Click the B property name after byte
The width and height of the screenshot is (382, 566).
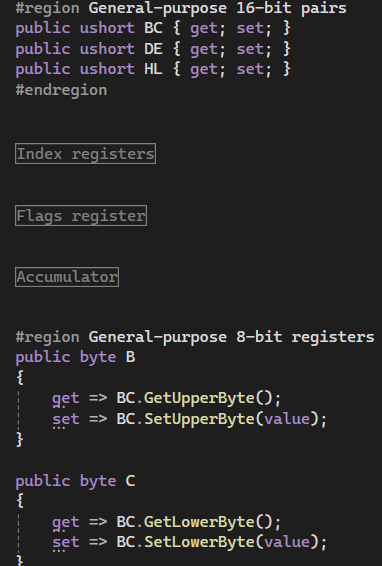[130, 357]
